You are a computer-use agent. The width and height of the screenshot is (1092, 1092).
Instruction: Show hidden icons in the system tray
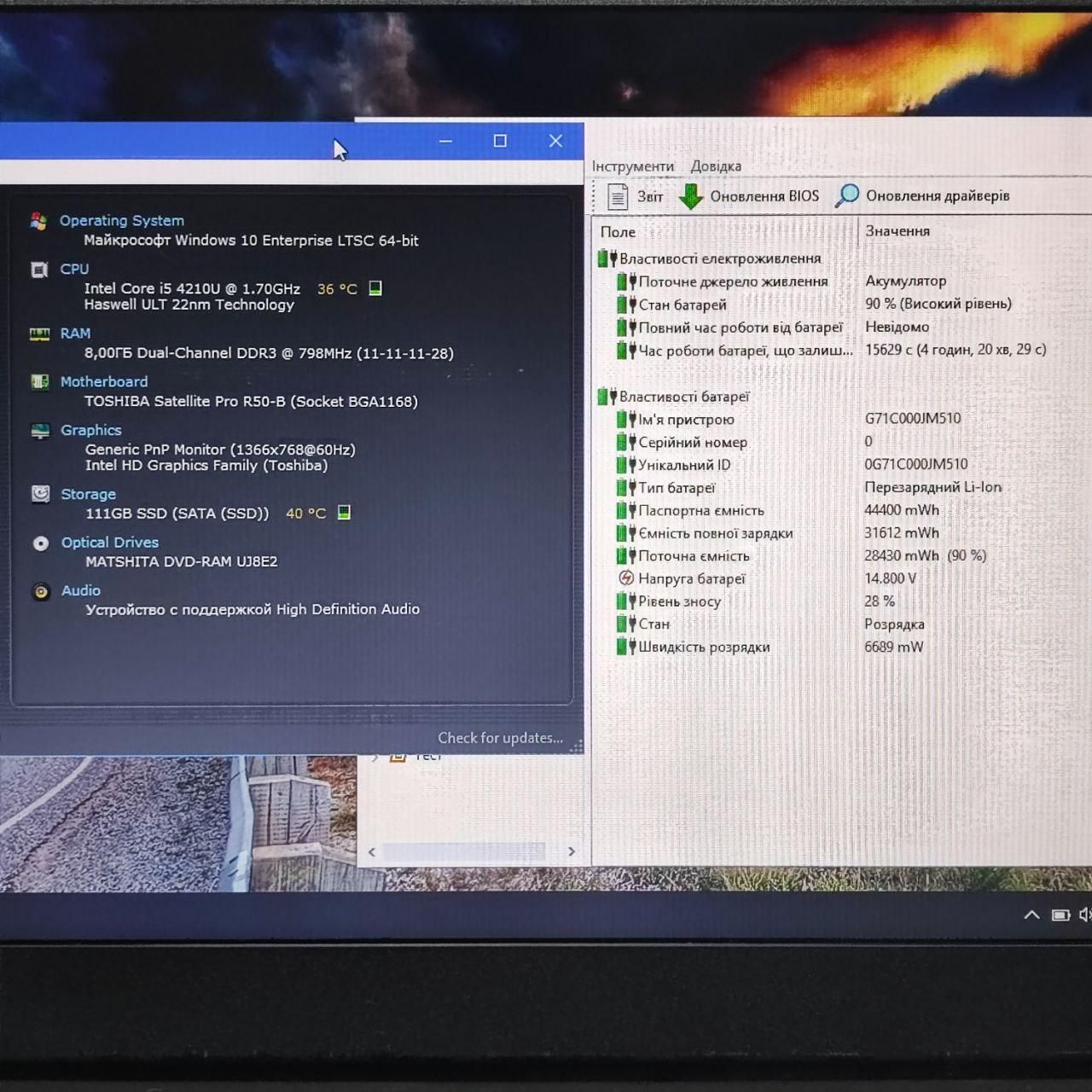click(1031, 915)
